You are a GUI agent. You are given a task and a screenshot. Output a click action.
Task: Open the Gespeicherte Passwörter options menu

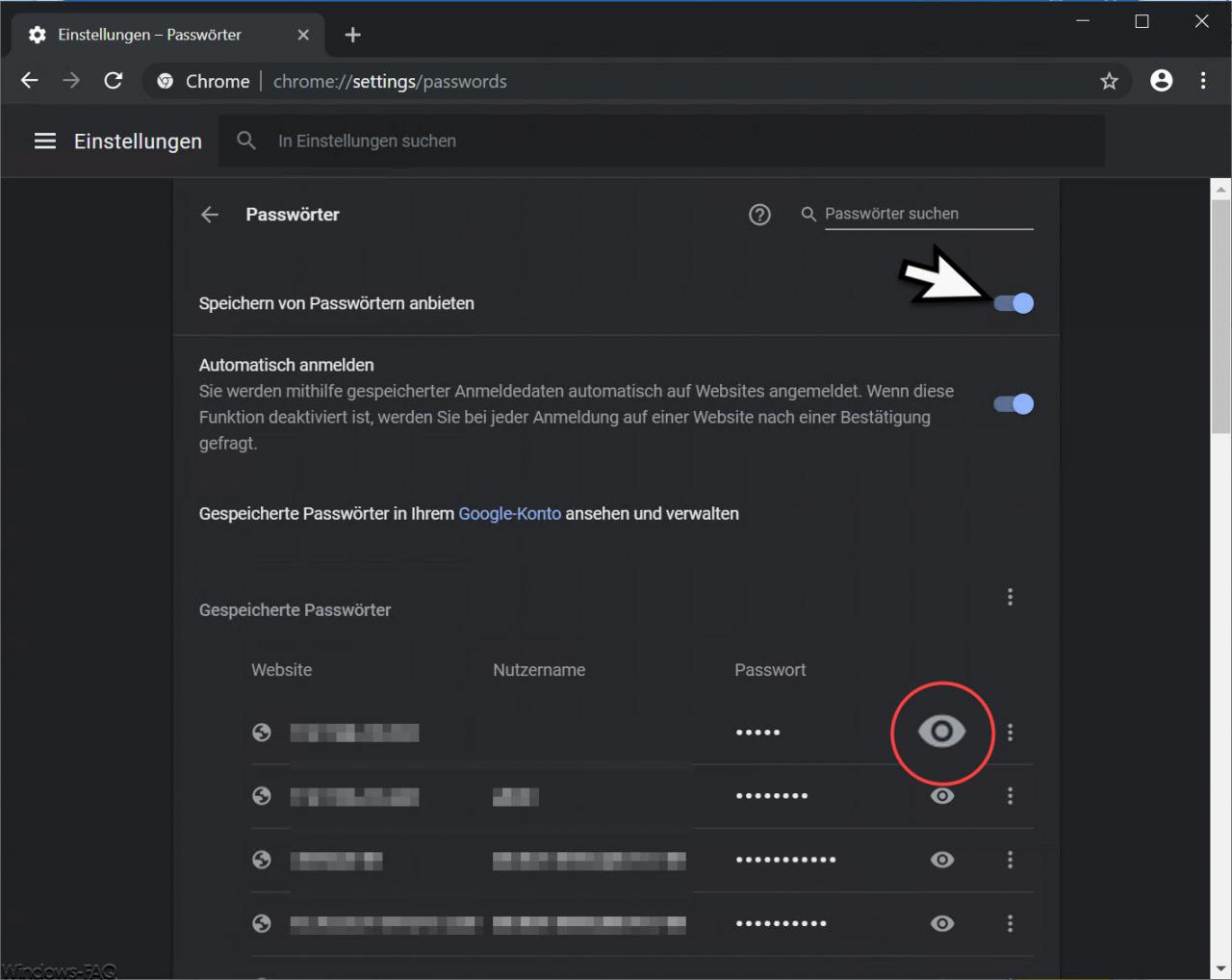coord(1011,597)
